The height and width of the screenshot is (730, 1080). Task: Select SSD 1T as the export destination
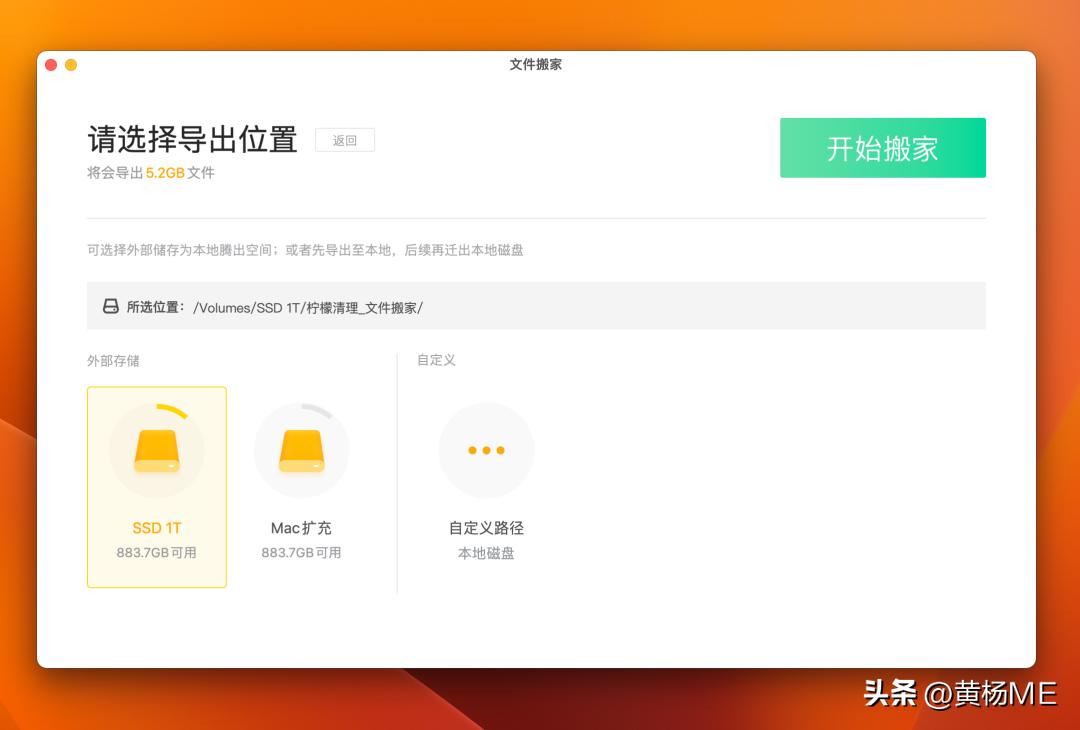coord(156,487)
